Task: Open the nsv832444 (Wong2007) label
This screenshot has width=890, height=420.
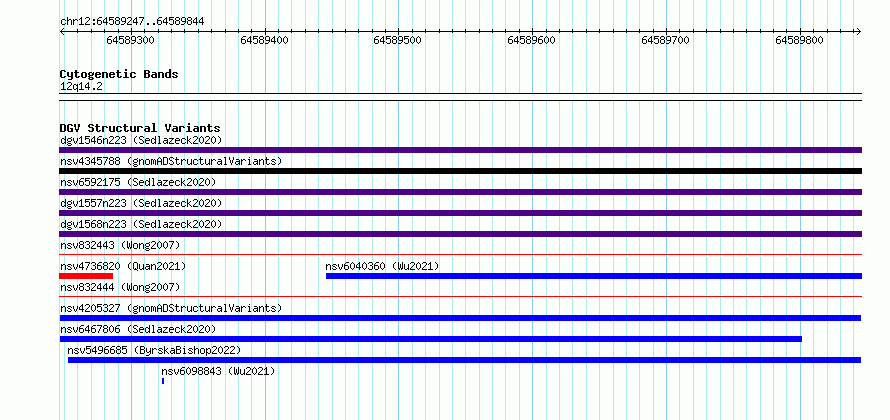Action: [120, 287]
